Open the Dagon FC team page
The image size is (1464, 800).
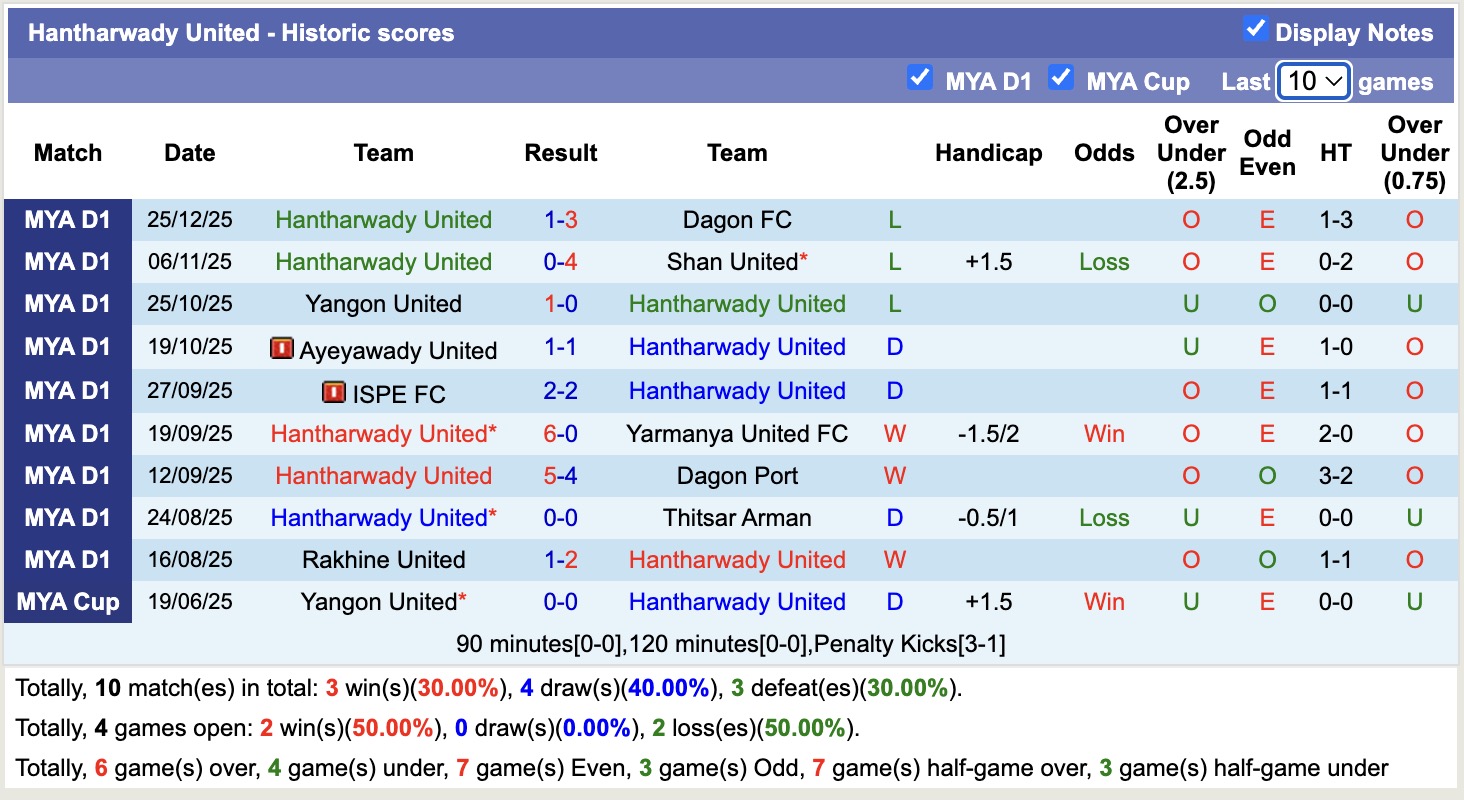(737, 220)
